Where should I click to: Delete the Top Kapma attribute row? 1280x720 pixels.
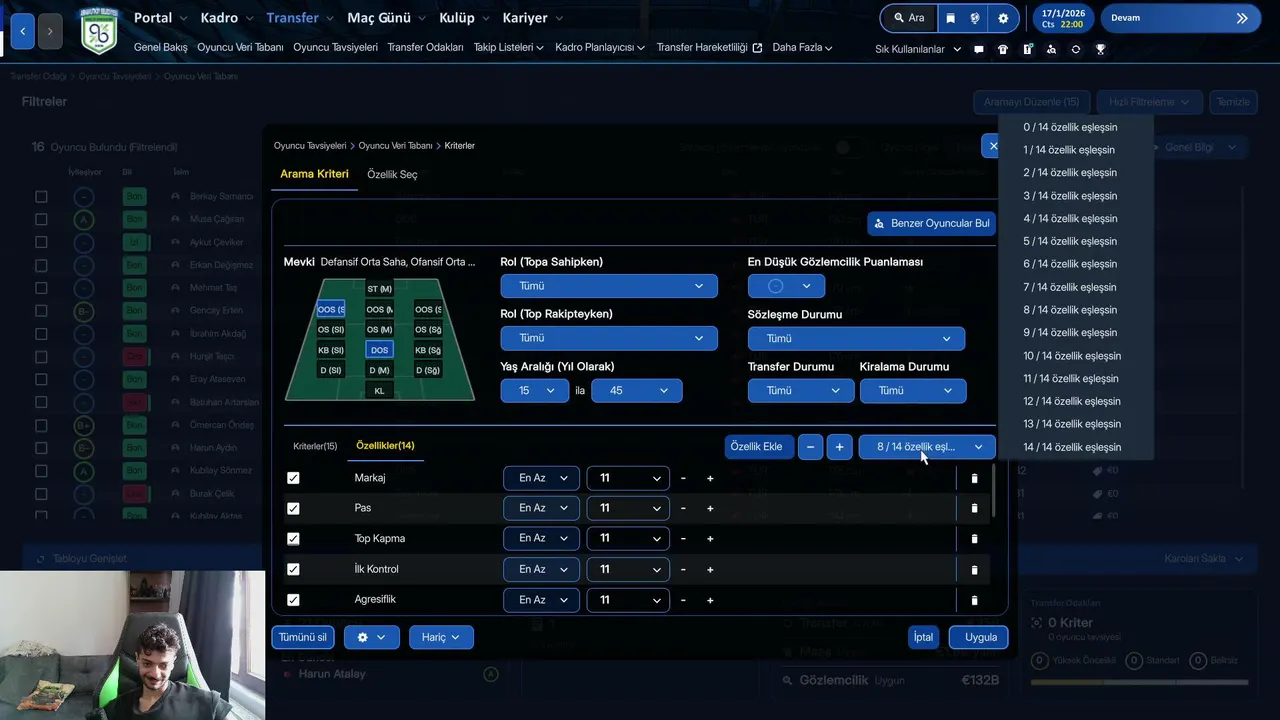pos(975,539)
